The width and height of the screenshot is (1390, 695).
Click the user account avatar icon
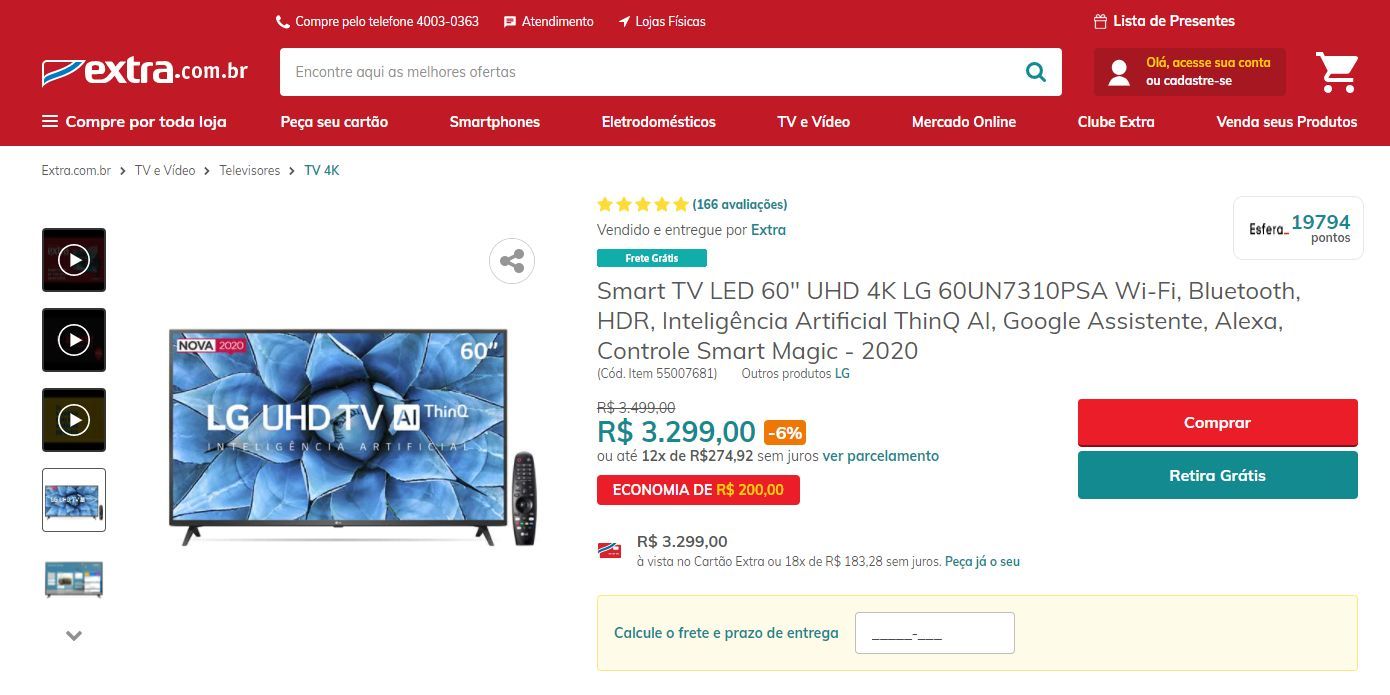[x=1119, y=72]
